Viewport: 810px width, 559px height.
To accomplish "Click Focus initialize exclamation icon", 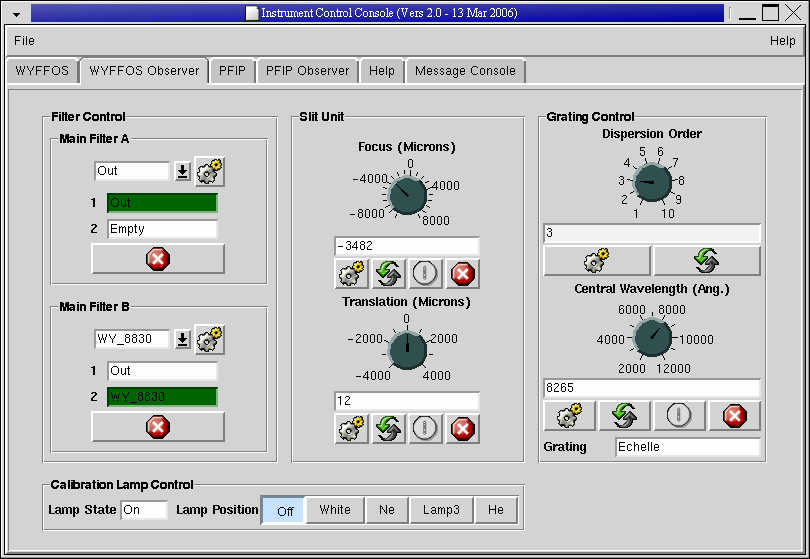I will pyautogui.click(x=425, y=273).
